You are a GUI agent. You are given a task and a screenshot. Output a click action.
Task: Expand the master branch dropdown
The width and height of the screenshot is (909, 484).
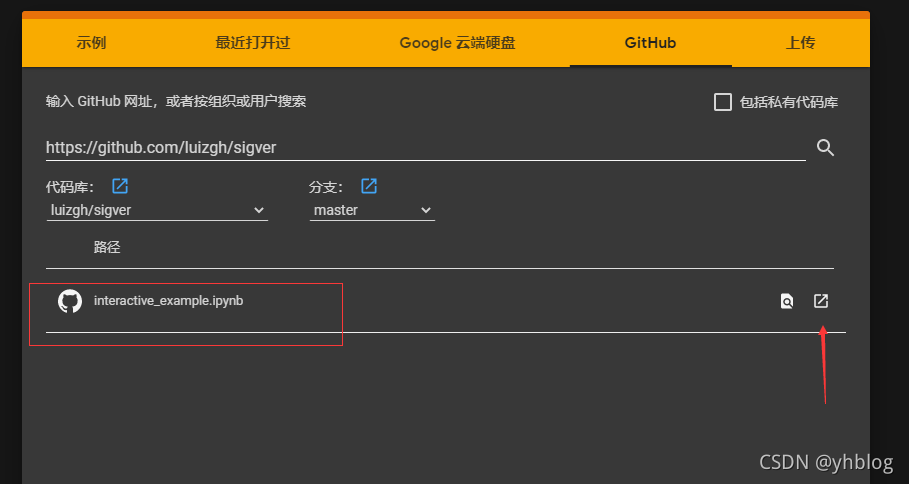click(x=372, y=210)
